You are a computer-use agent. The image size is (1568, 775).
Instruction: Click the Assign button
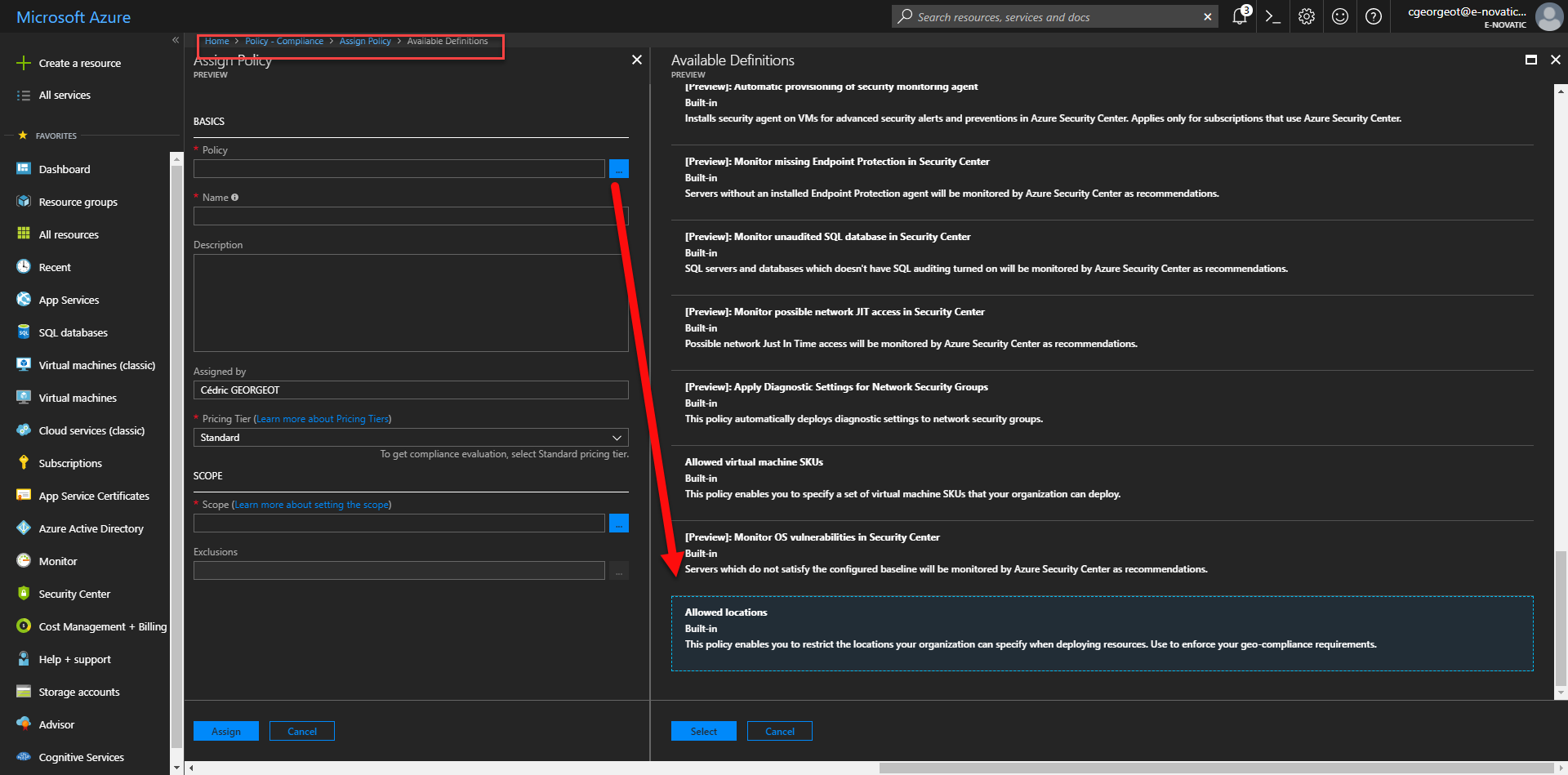coord(226,731)
